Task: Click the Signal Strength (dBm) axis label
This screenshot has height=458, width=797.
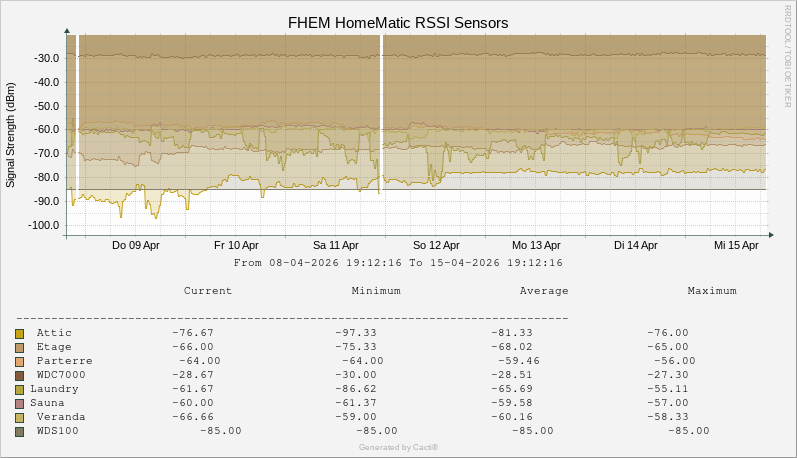Action: (x=11, y=132)
